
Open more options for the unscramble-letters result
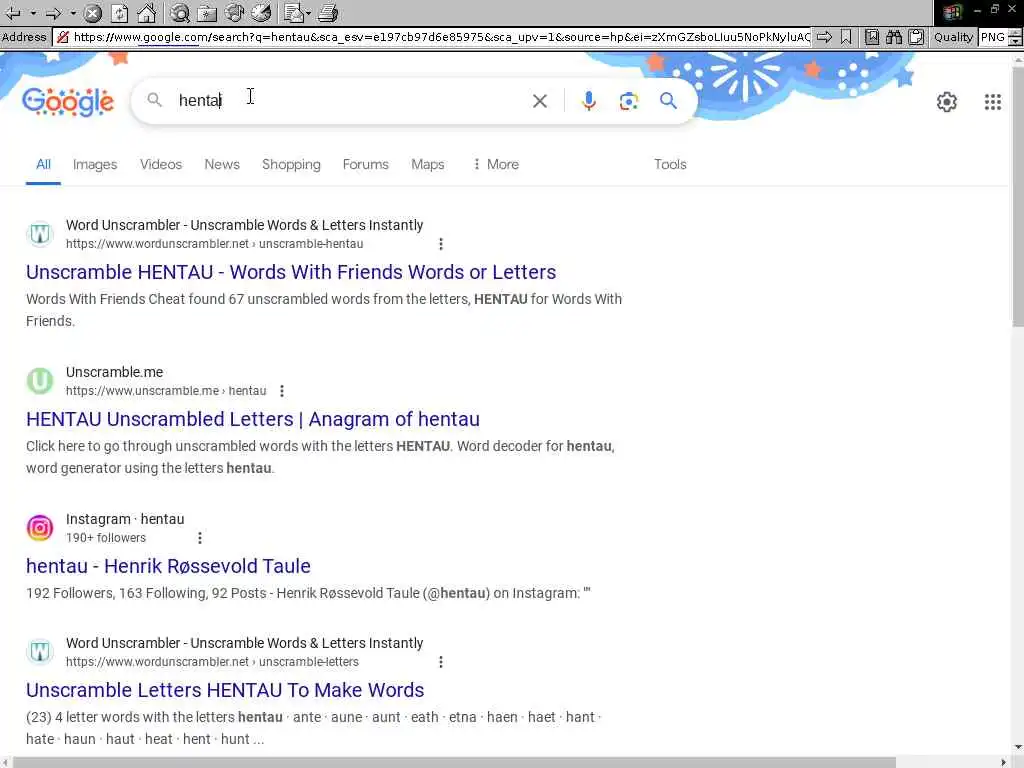(441, 662)
